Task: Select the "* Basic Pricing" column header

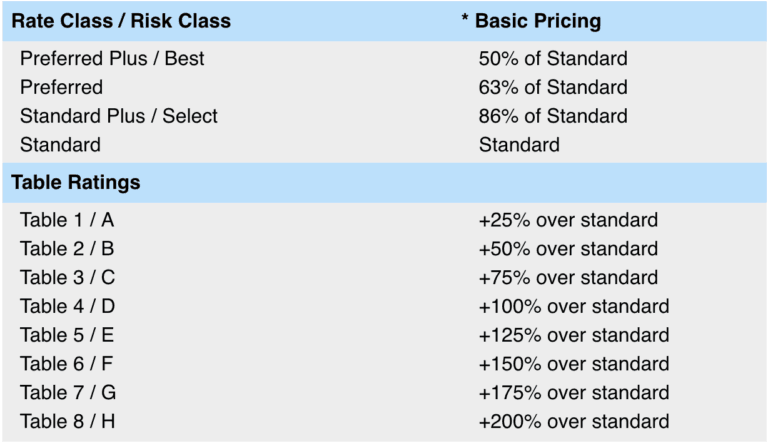Action: click(531, 20)
